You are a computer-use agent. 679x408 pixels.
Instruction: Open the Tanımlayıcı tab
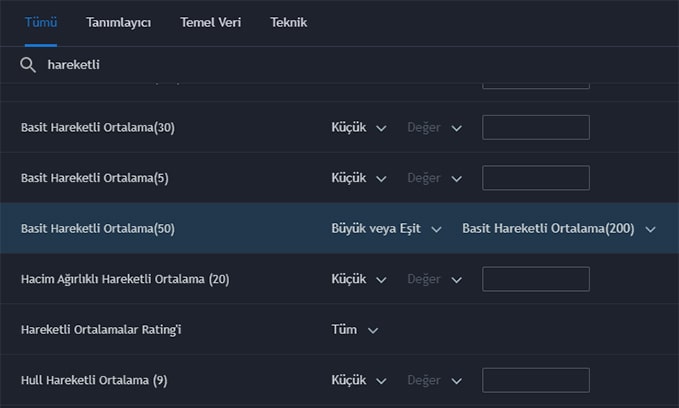(x=119, y=22)
